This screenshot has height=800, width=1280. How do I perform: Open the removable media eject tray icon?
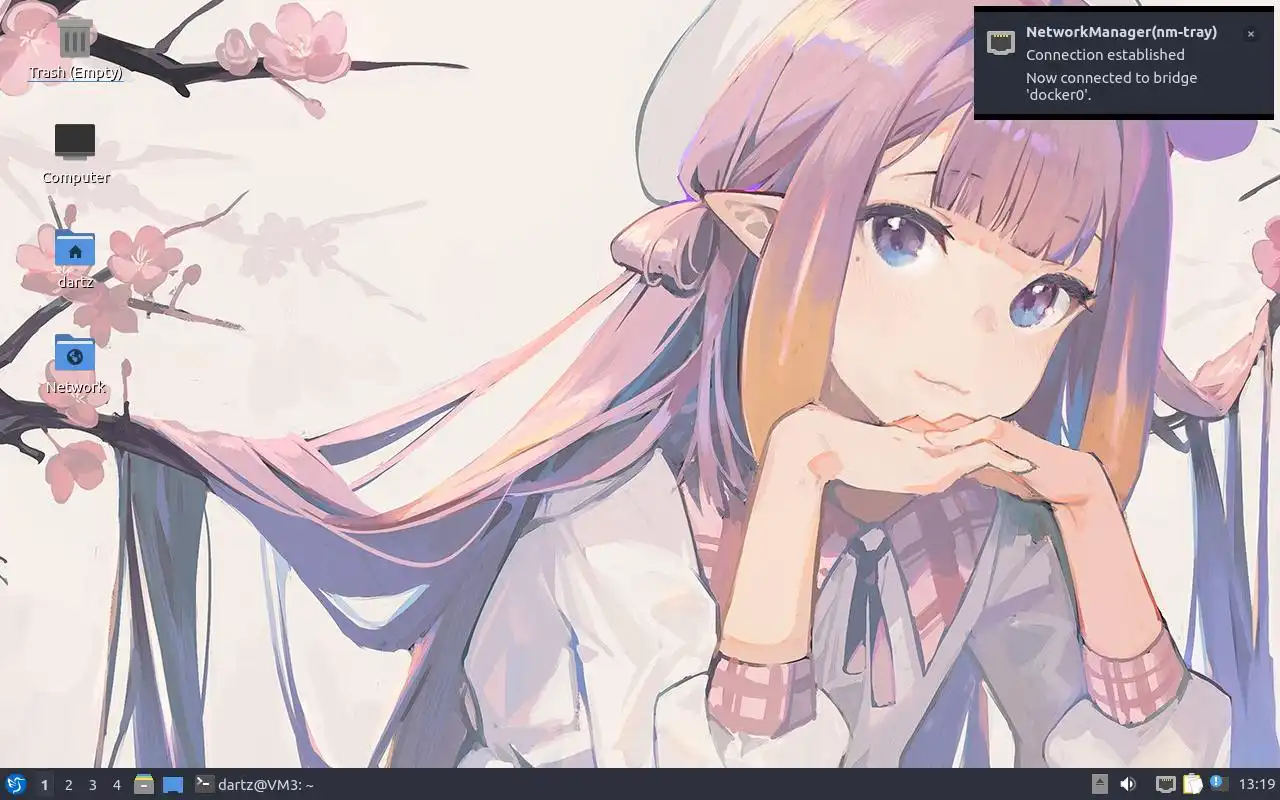tap(1099, 785)
